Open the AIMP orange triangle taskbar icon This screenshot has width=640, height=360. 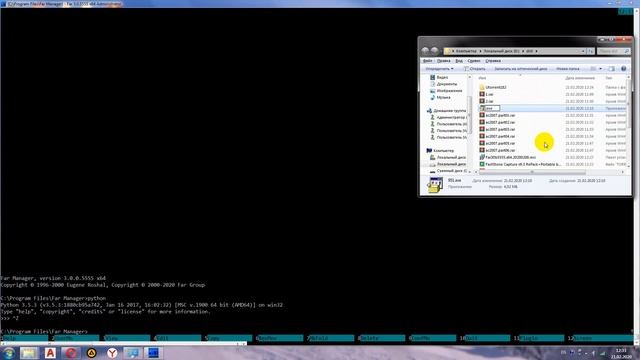[x=91, y=353]
